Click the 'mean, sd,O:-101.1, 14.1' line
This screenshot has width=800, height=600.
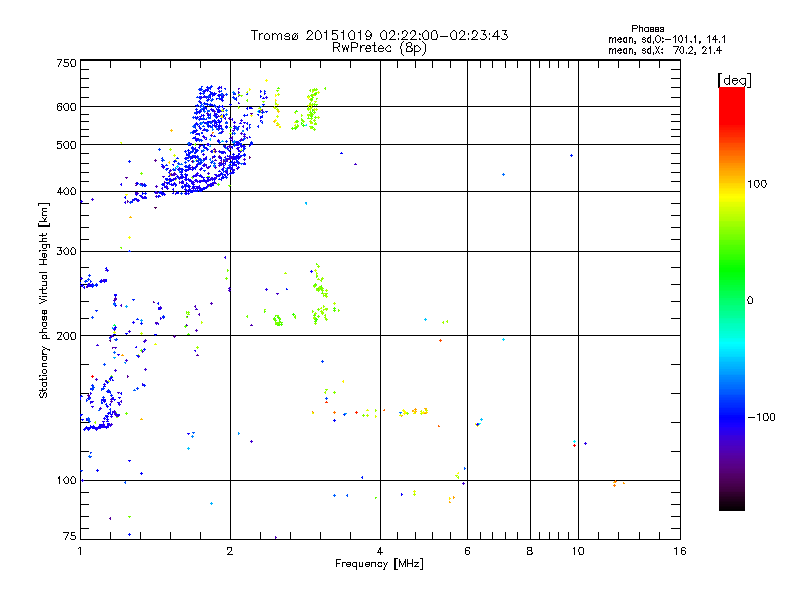pos(667,40)
